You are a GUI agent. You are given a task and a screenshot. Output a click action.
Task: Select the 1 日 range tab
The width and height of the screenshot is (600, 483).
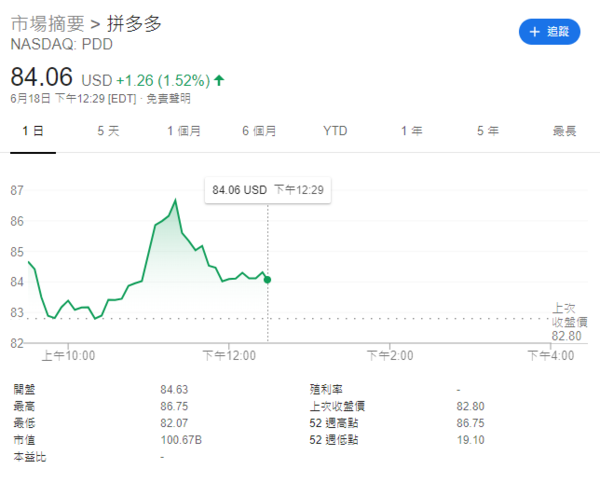point(33,131)
